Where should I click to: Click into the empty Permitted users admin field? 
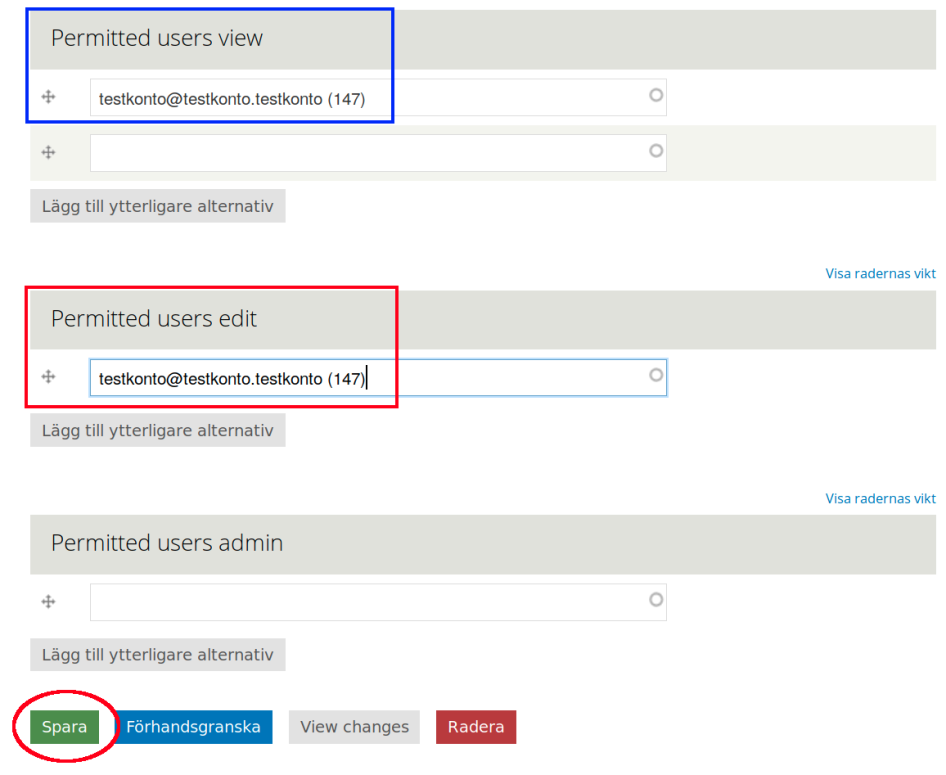[378, 602]
